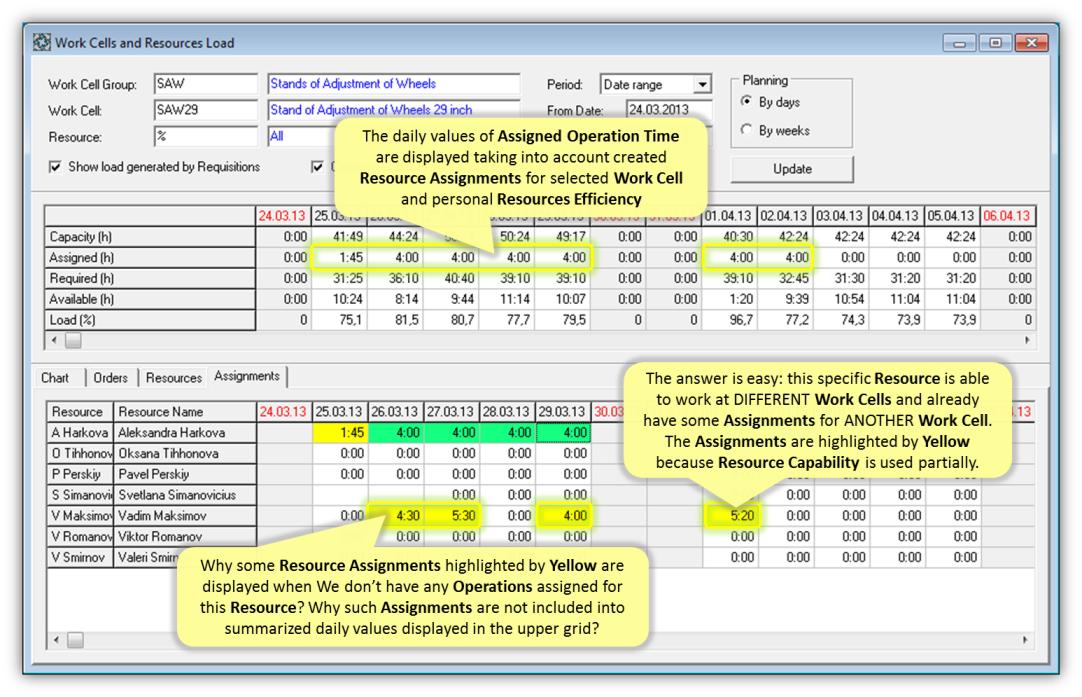1082x697 pixels.
Task: Click the resource description field showing All
Action: [x=302, y=137]
